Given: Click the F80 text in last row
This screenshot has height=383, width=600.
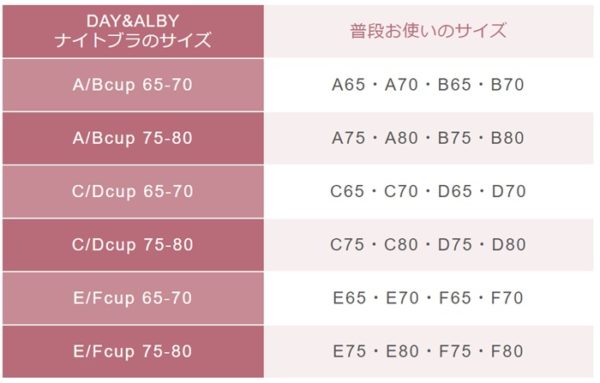Looking at the screenshot, I should (x=507, y=352).
